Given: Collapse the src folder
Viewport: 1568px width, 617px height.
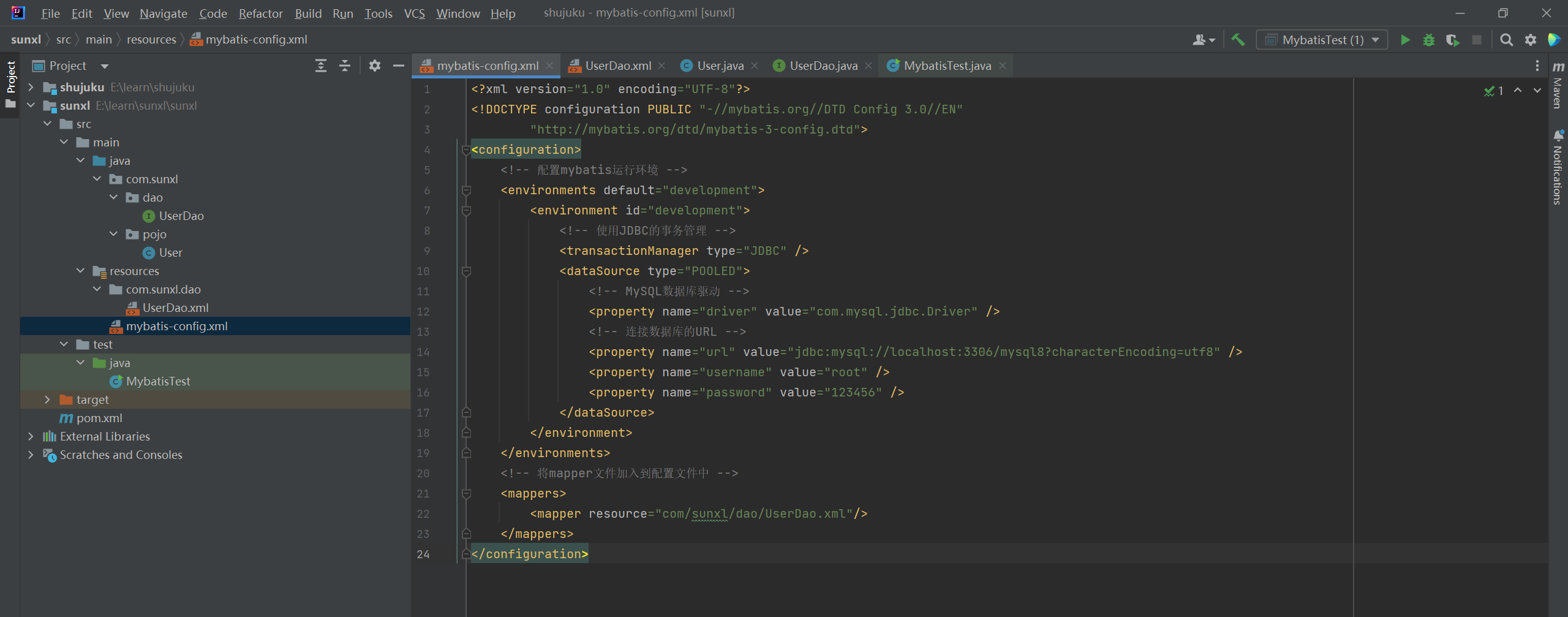Looking at the screenshot, I should click(47, 124).
